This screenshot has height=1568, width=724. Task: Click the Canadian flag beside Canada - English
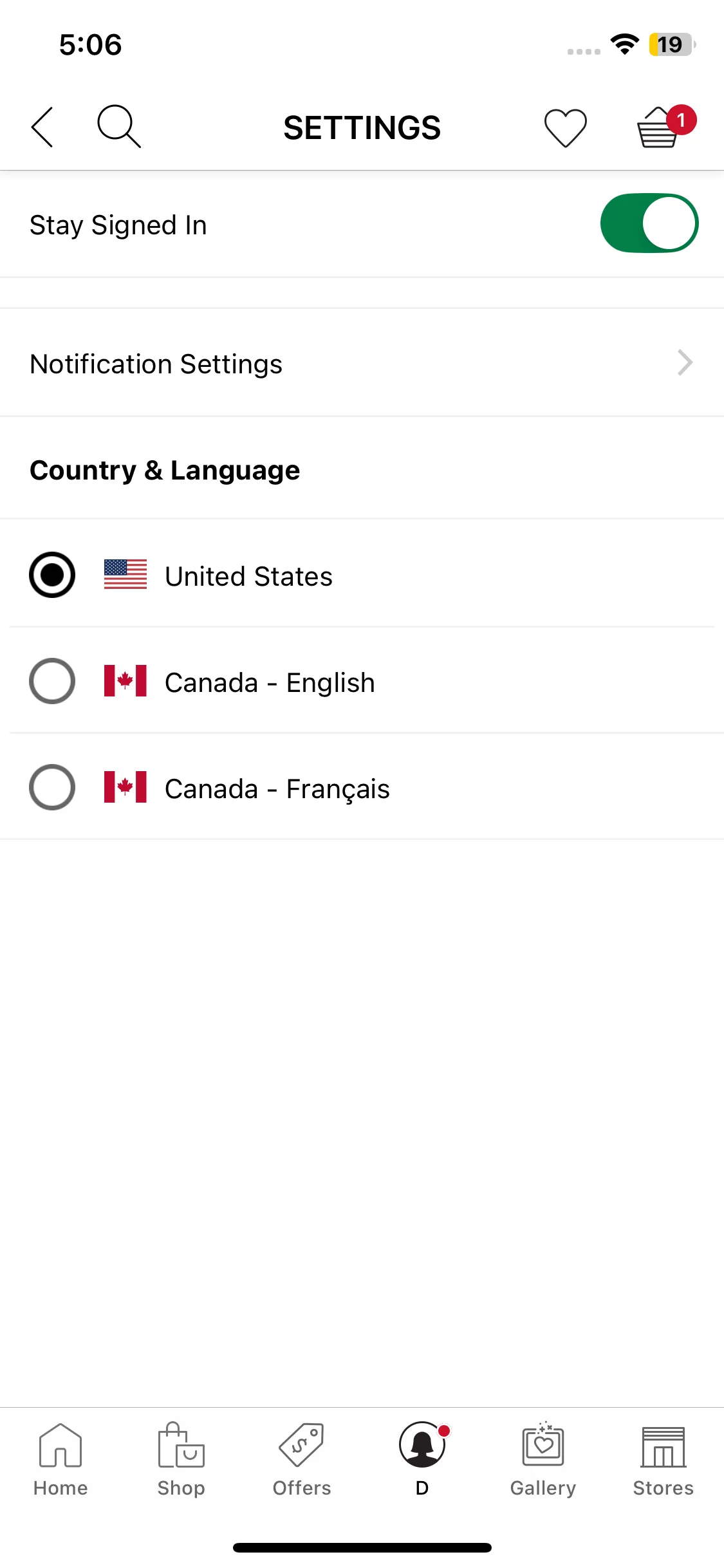[125, 681]
